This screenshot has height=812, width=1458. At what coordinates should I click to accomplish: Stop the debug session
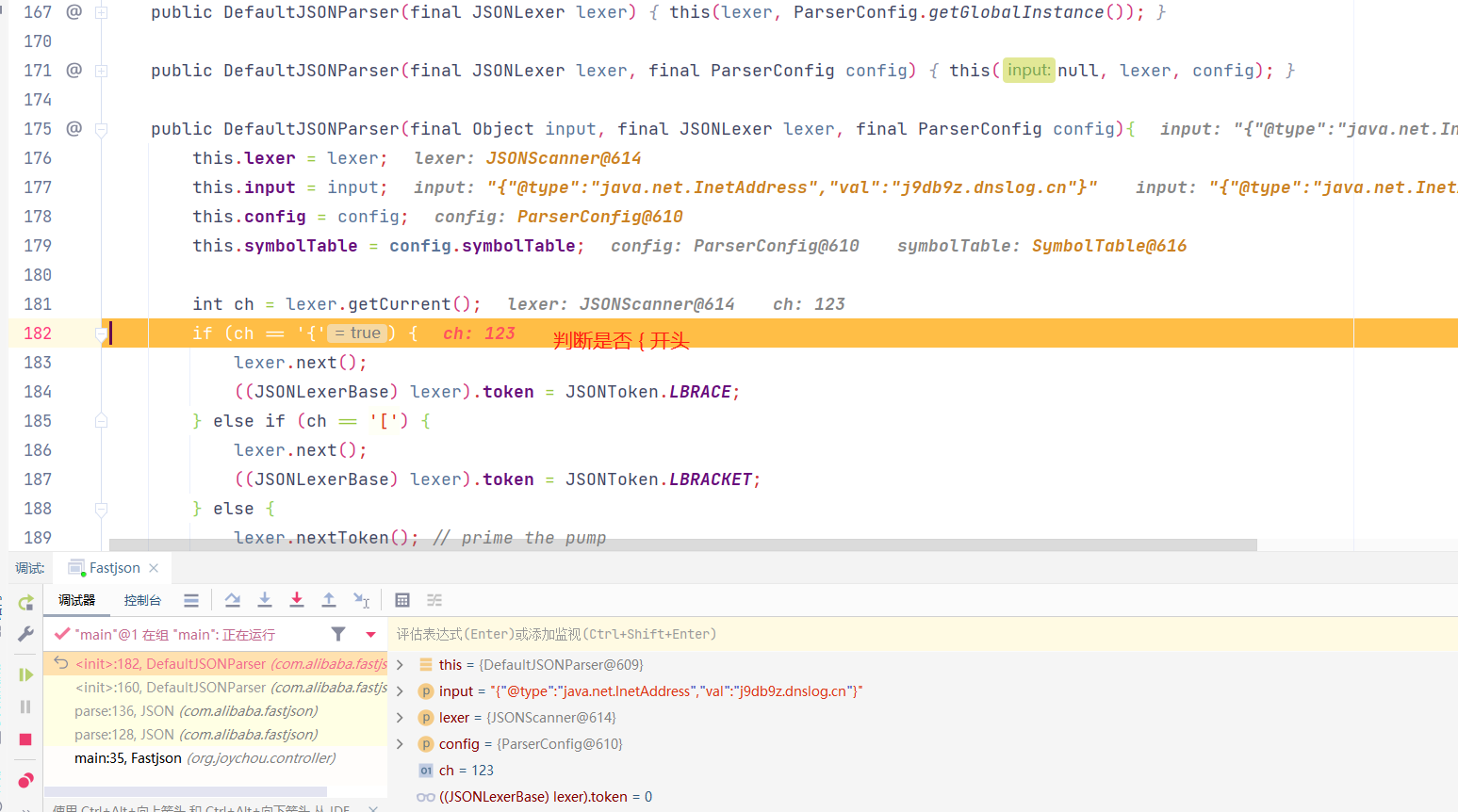25,739
